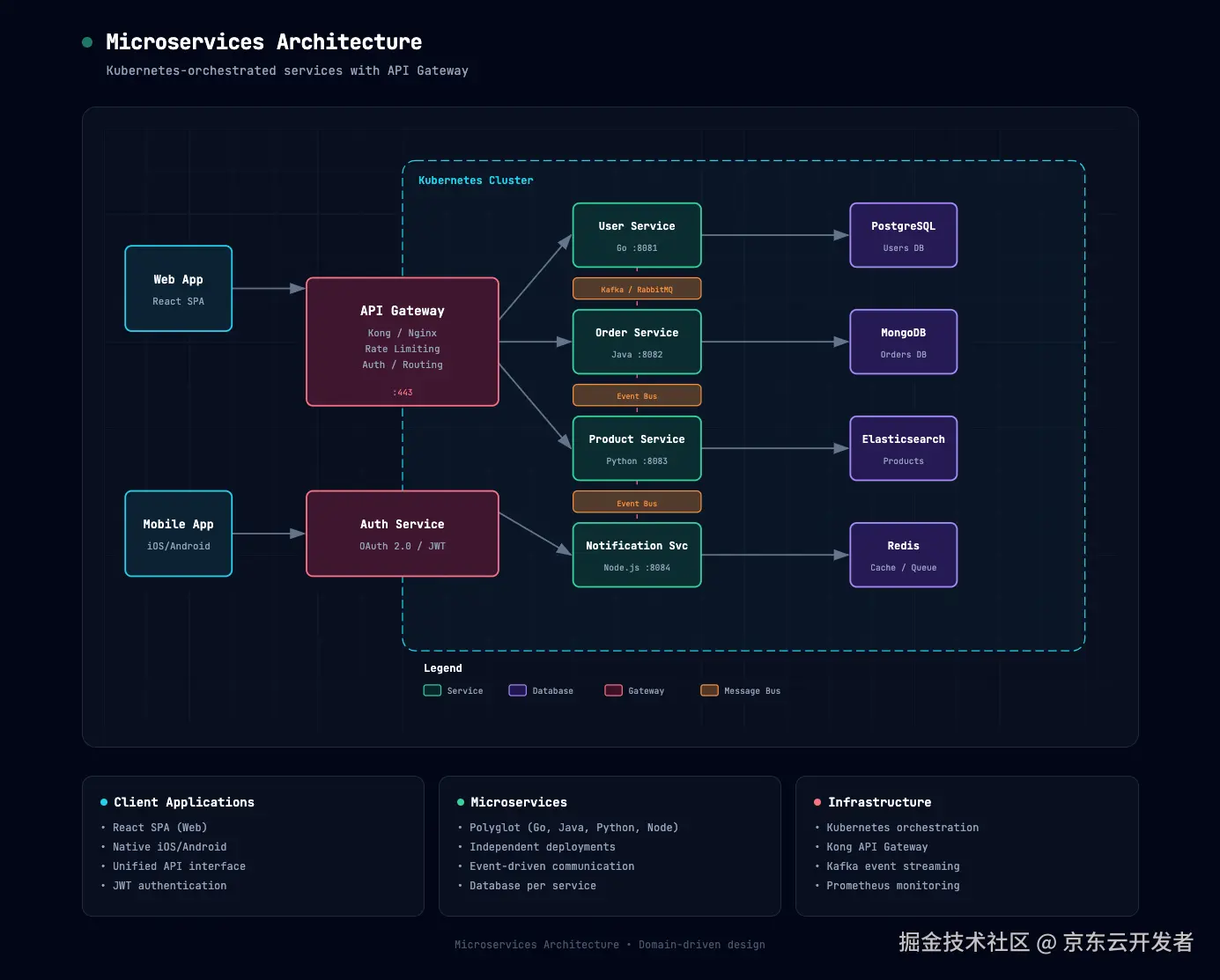This screenshot has height=980, width=1220.
Task: Click the green dot beside the main title
Action: click(x=87, y=42)
